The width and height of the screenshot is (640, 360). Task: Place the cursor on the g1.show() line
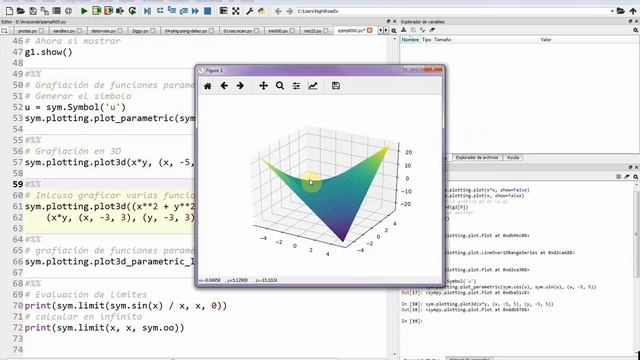pyautogui.click(x=49, y=52)
